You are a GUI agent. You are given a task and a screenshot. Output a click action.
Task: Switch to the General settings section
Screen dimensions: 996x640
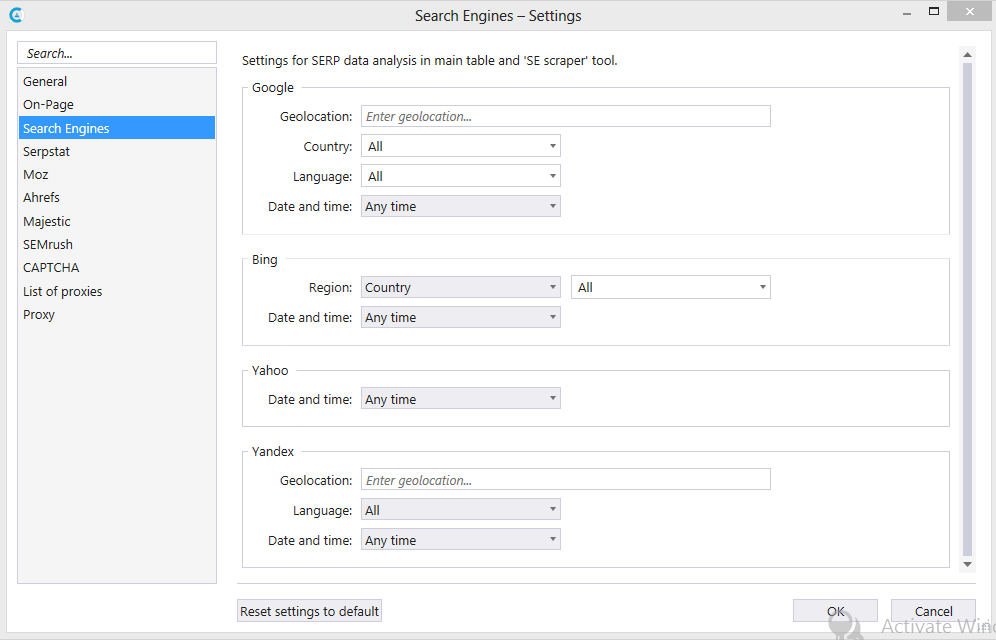[x=45, y=81]
